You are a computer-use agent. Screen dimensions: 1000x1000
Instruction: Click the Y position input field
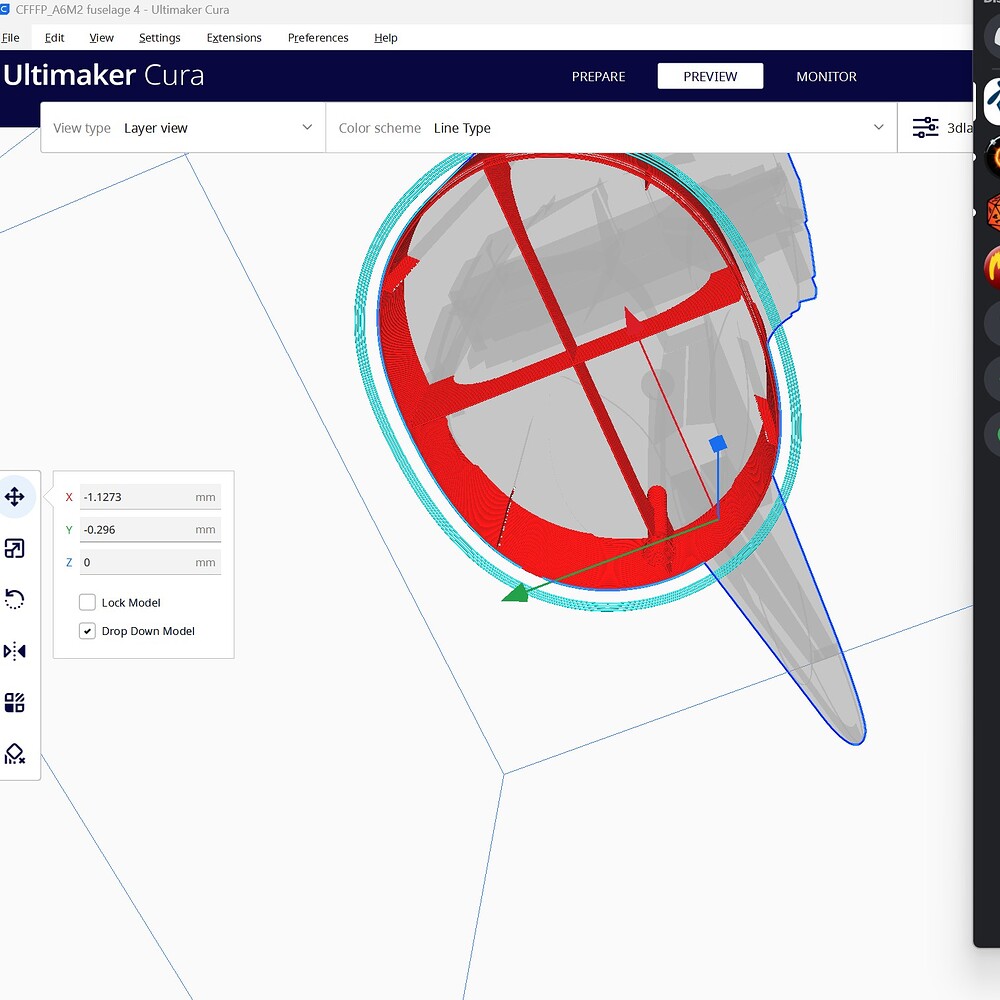(x=150, y=529)
